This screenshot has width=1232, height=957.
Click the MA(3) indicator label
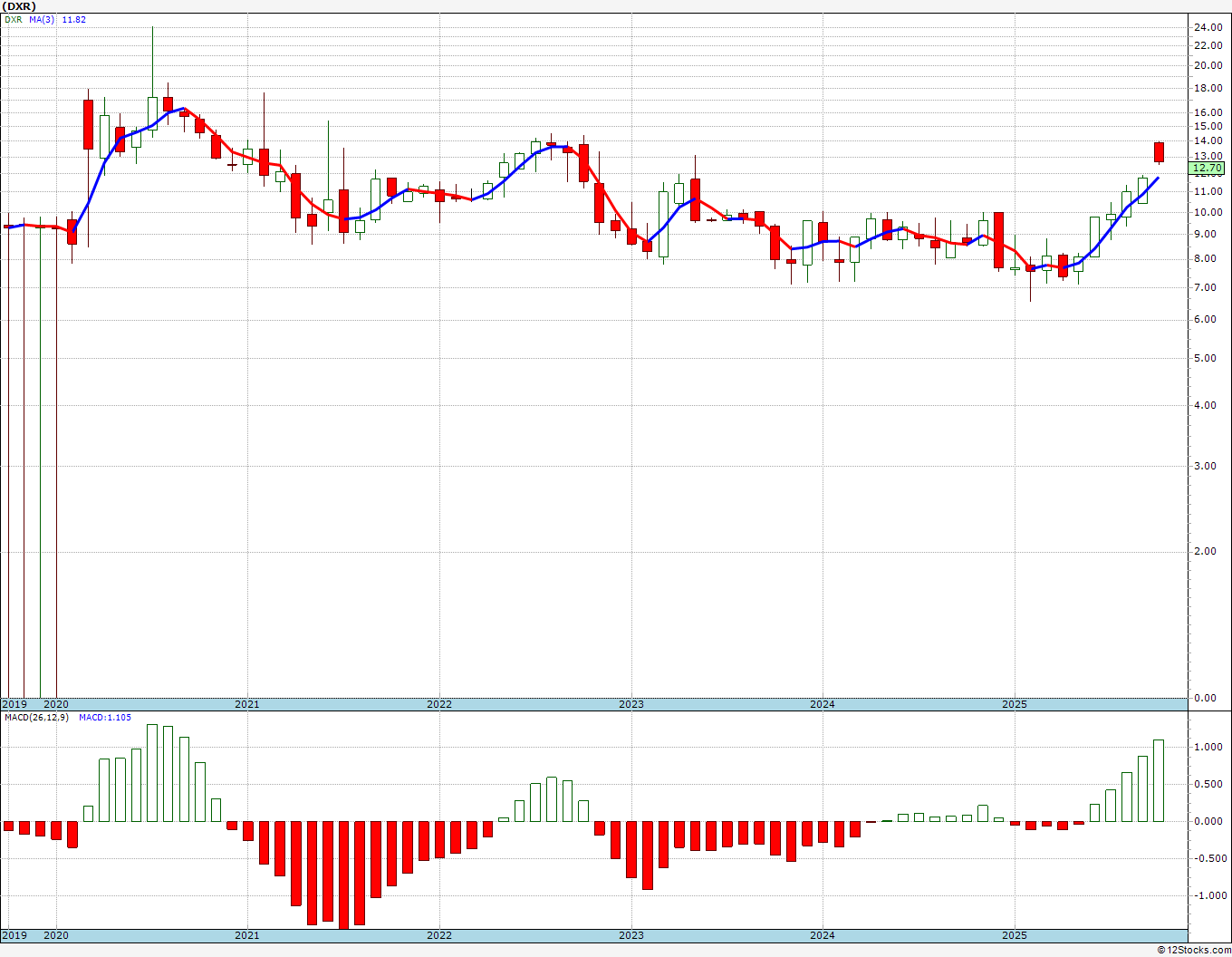(42, 19)
